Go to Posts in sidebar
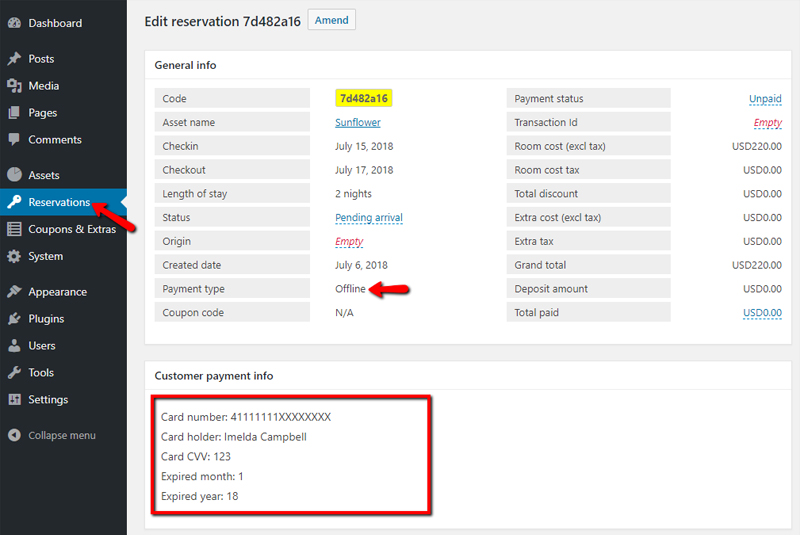The image size is (800, 535). coord(41,59)
